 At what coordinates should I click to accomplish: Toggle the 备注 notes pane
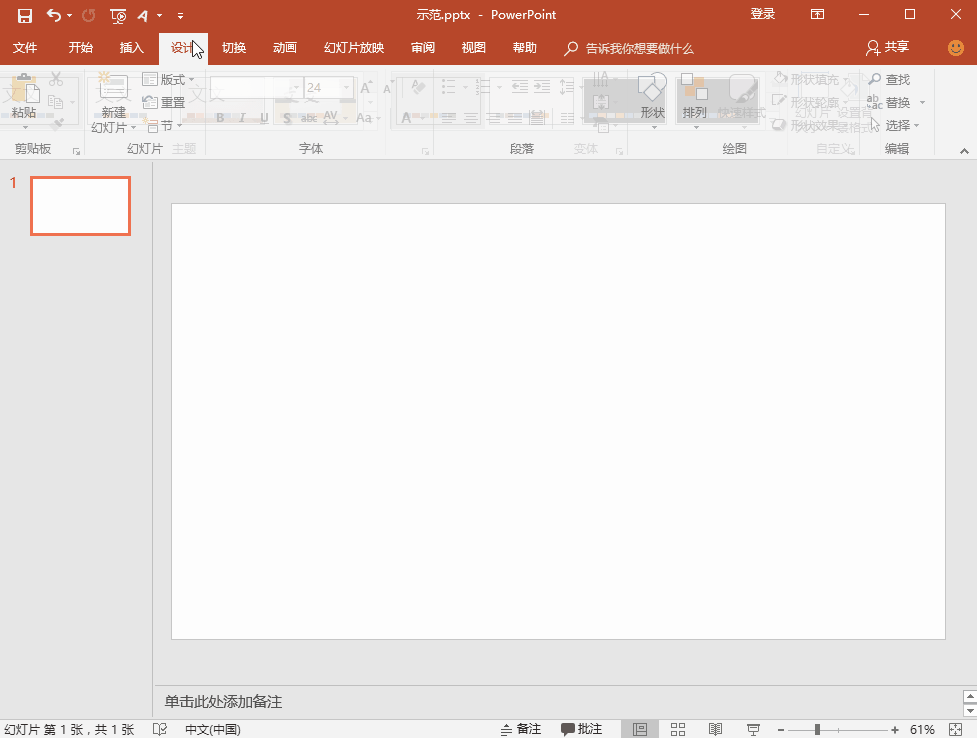[521, 729]
